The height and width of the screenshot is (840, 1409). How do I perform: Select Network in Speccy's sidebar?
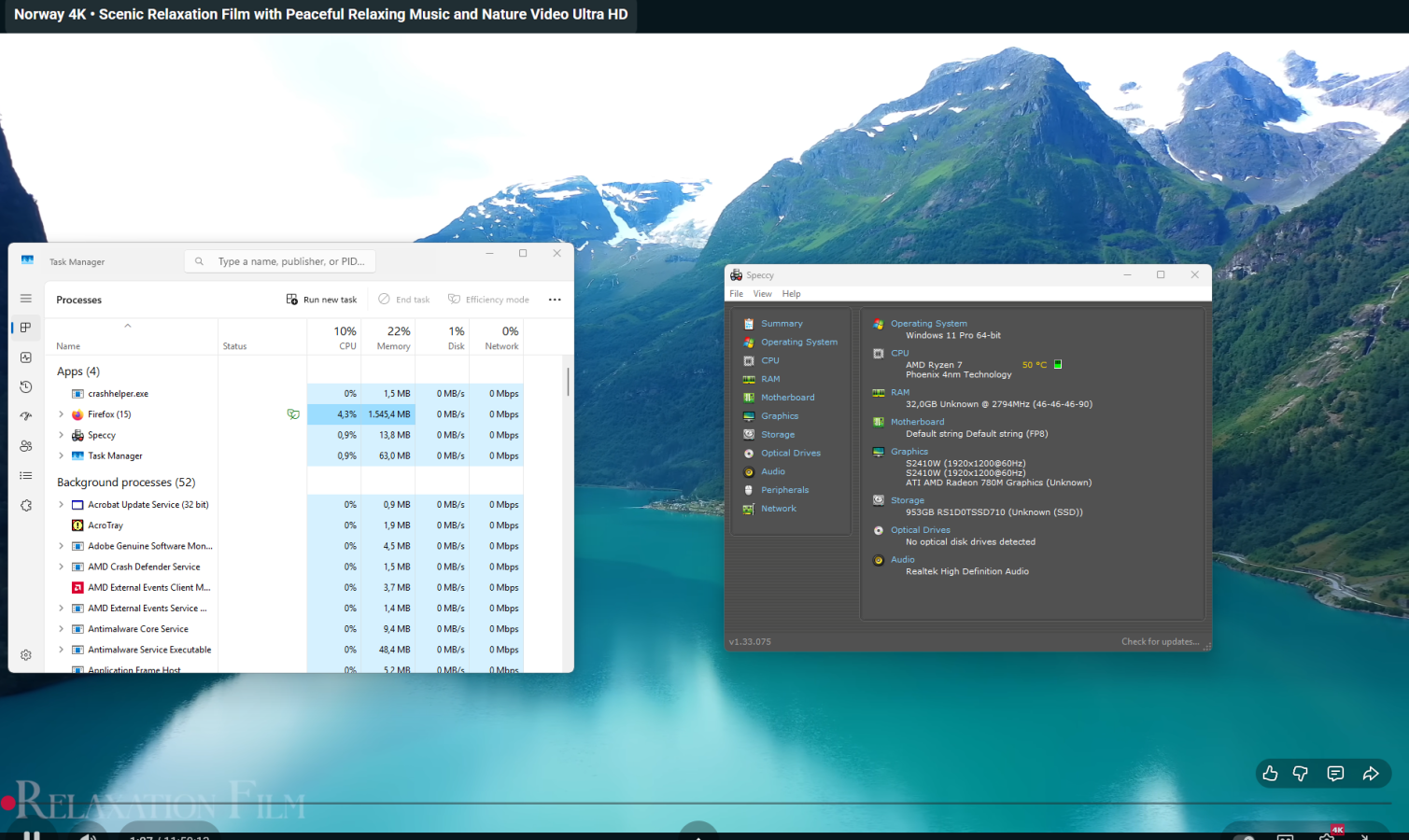point(778,509)
